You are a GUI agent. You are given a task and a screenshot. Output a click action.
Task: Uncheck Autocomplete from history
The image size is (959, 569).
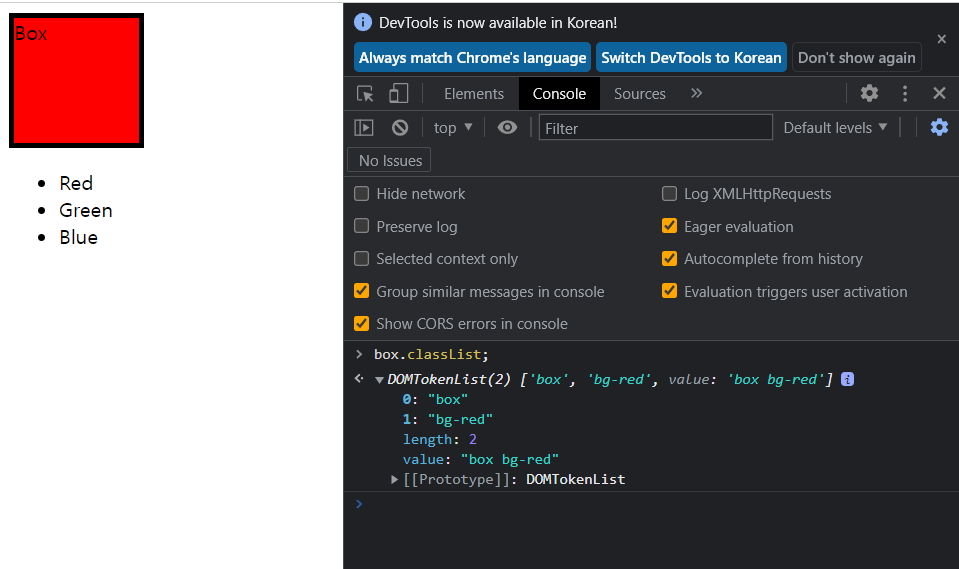point(669,258)
